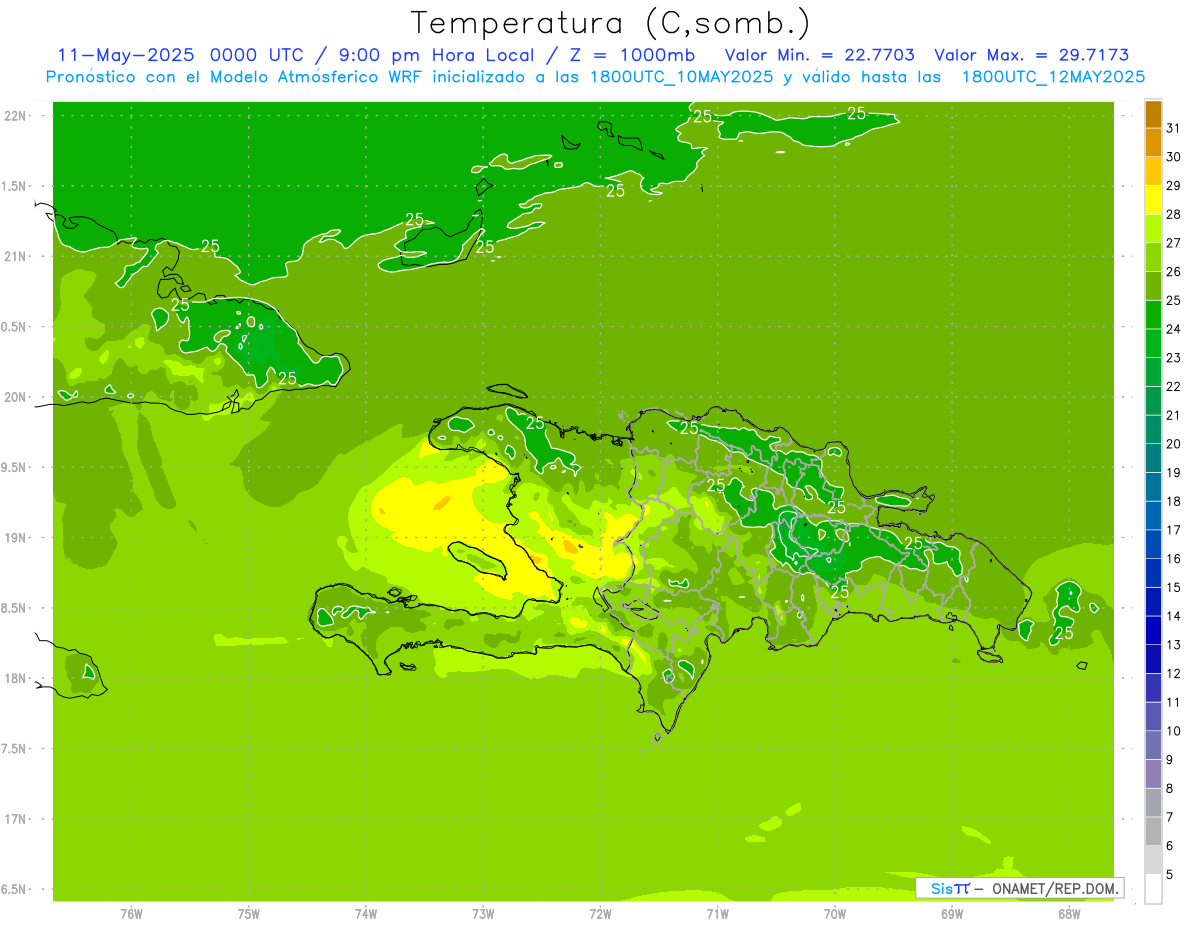The image size is (1200, 927).
Task: Click the color scale label 28
Action: pos(1174,214)
